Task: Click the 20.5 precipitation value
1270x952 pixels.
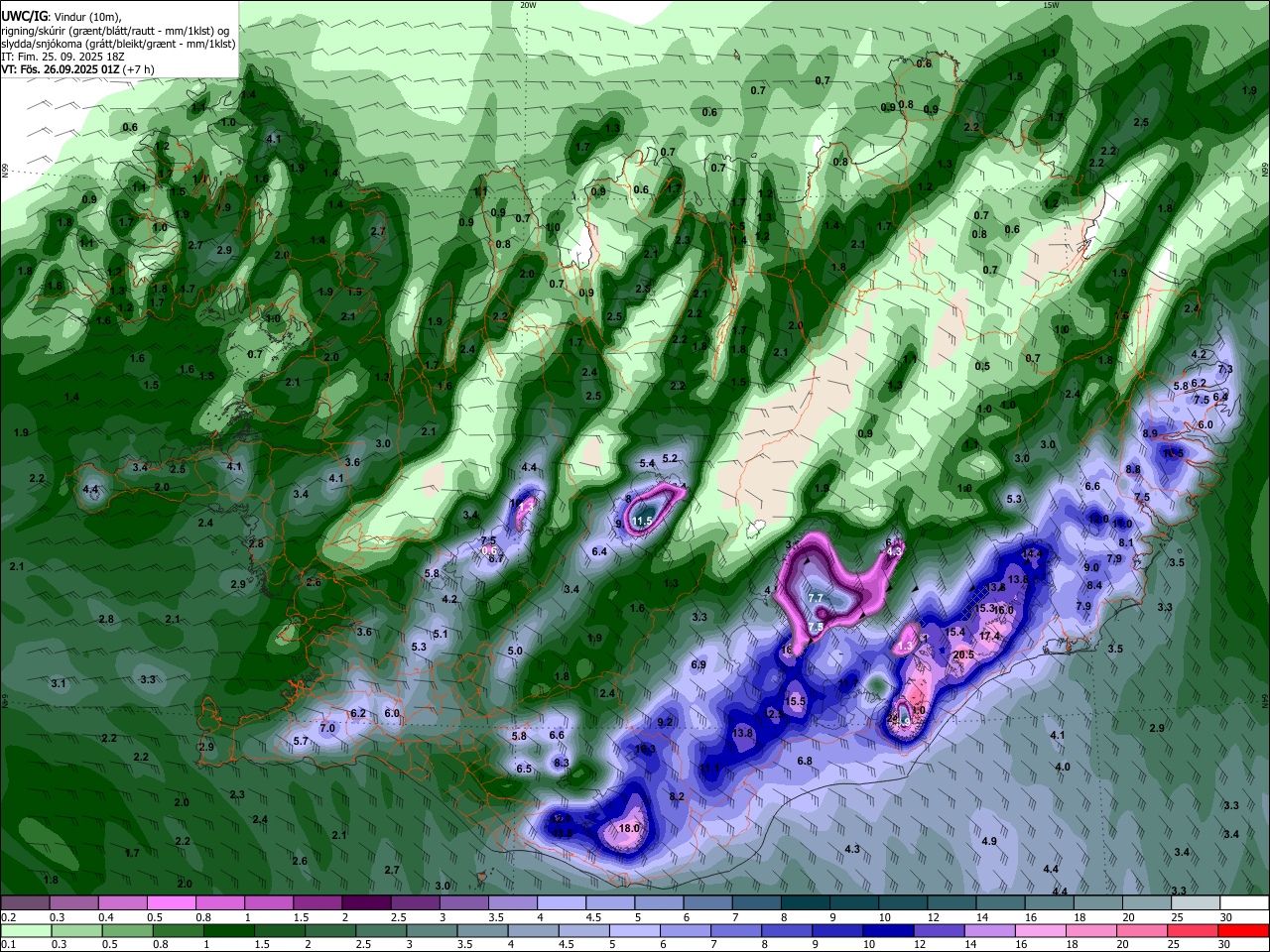Action: [x=963, y=654]
